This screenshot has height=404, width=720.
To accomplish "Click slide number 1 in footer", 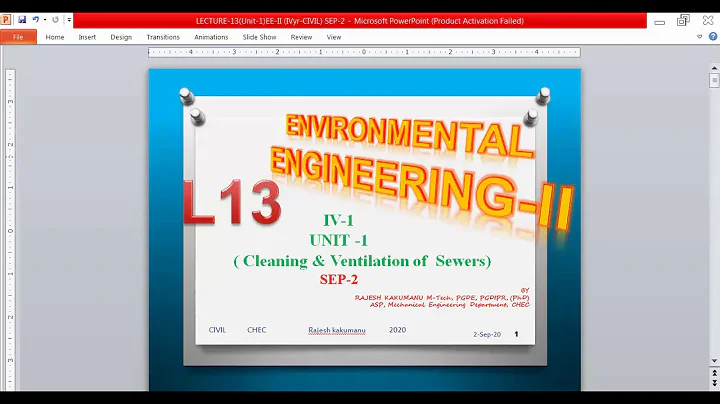I will [x=516, y=334].
